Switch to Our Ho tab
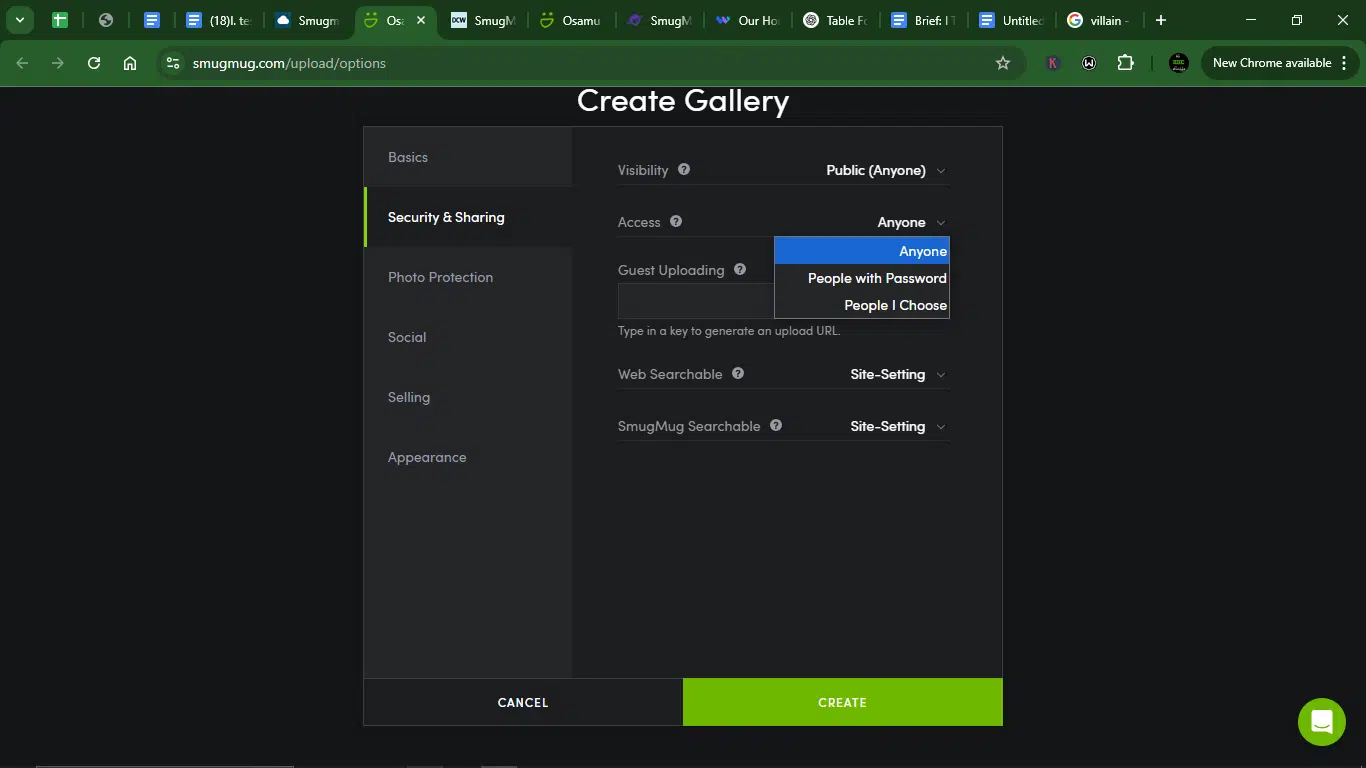The image size is (1366, 768). pos(748,20)
